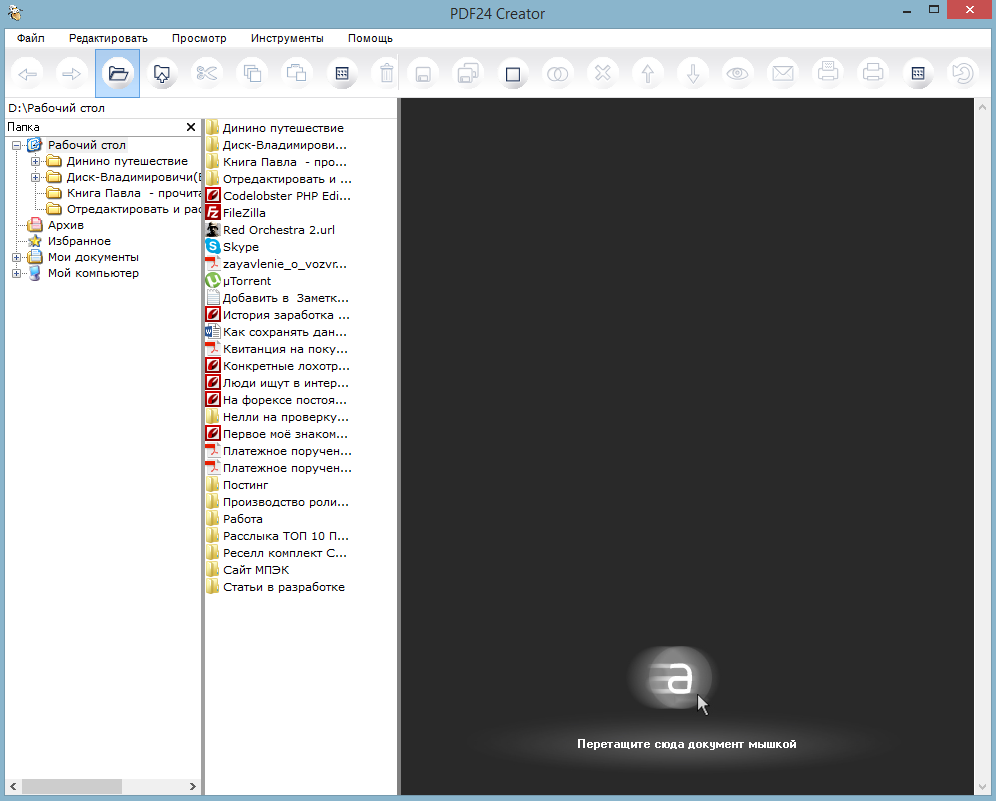Toggle the open folder explorer icon
The width and height of the screenshot is (996, 801).
tap(118, 74)
